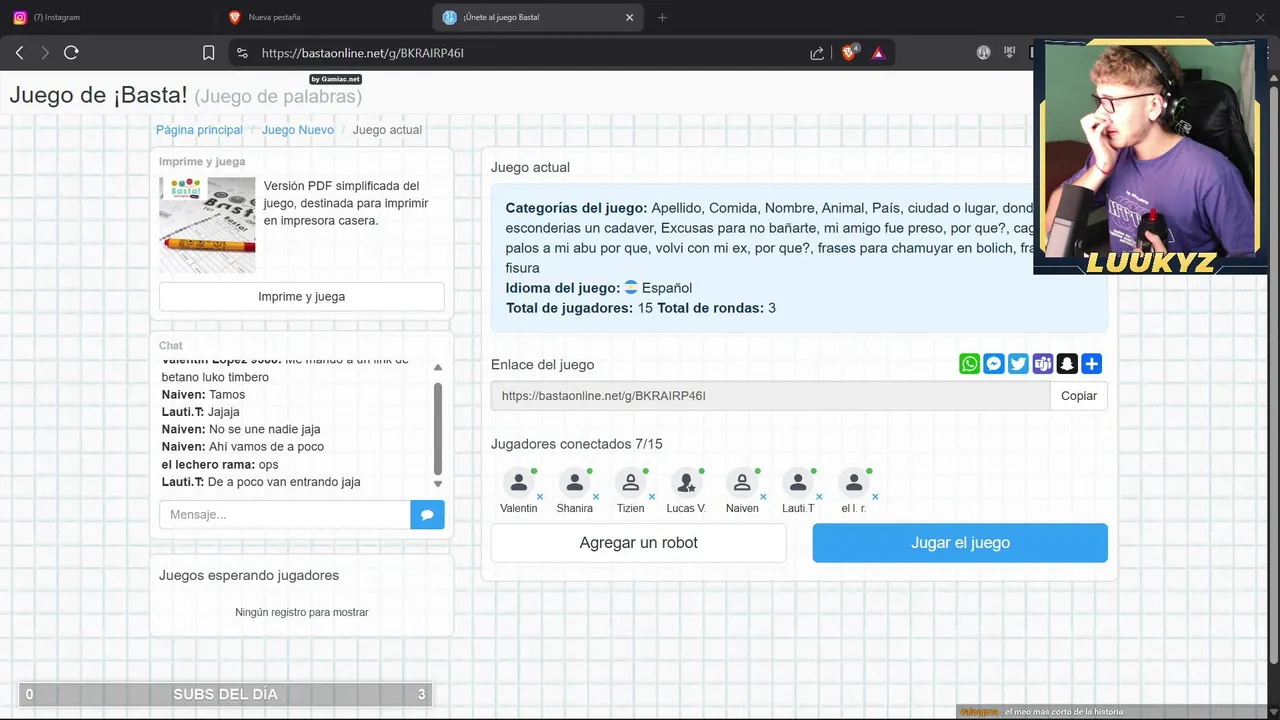Image resolution: width=1280 pixels, height=720 pixels.
Task: Share game link via Messenger icon
Action: (x=993, y=364)
